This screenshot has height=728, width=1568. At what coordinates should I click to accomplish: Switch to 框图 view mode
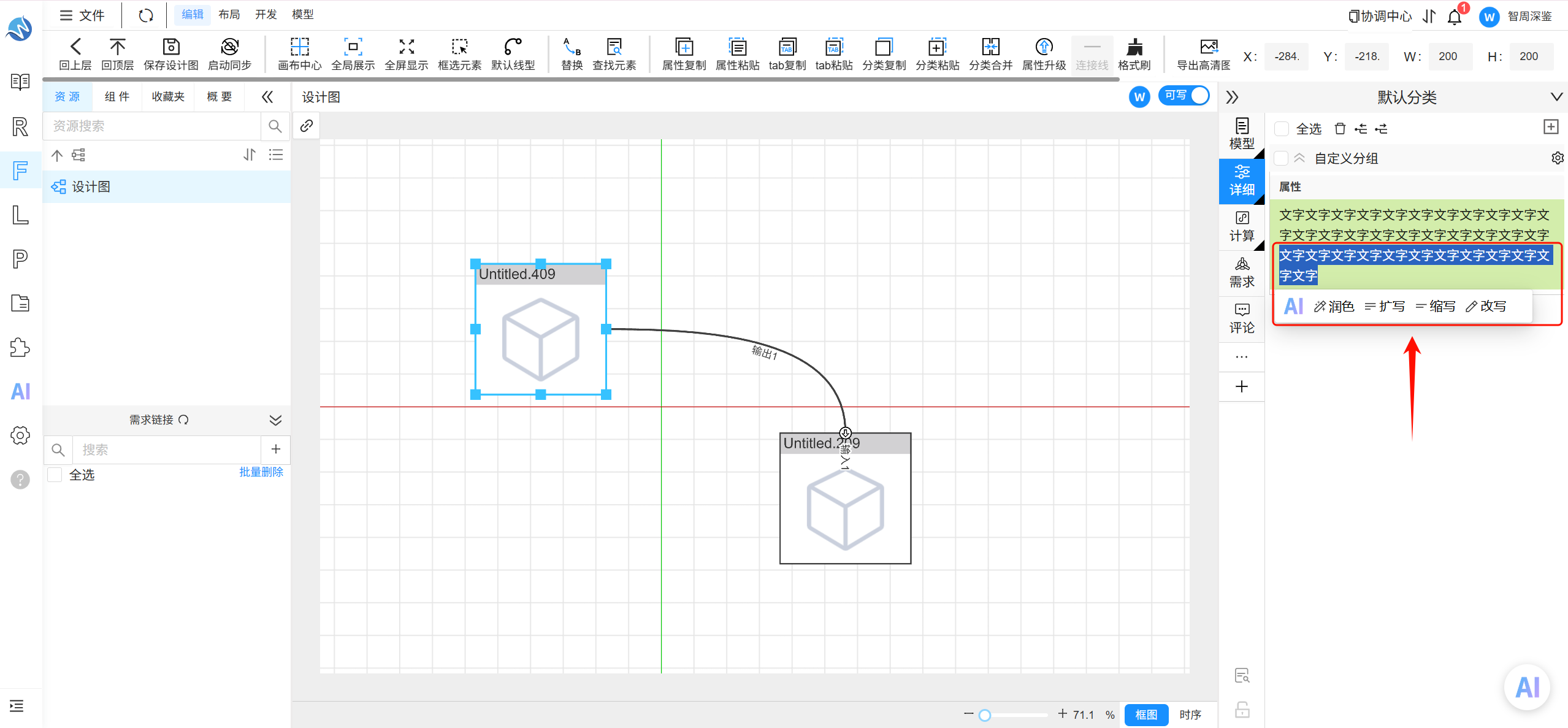pos(1146,715)
